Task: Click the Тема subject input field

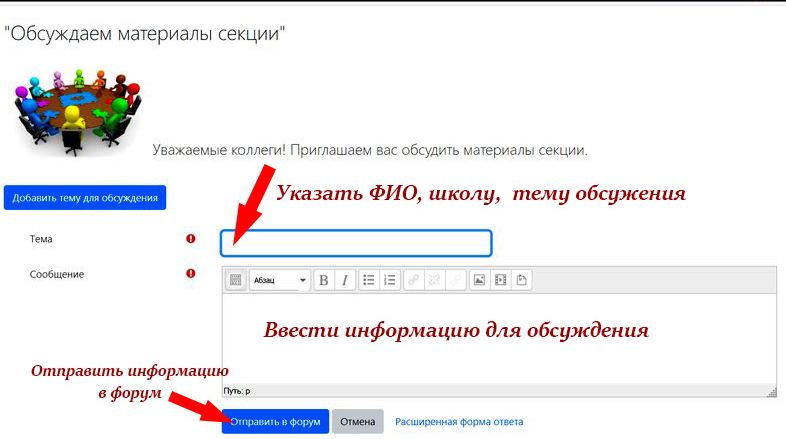Action: click(x=356, y=243)
